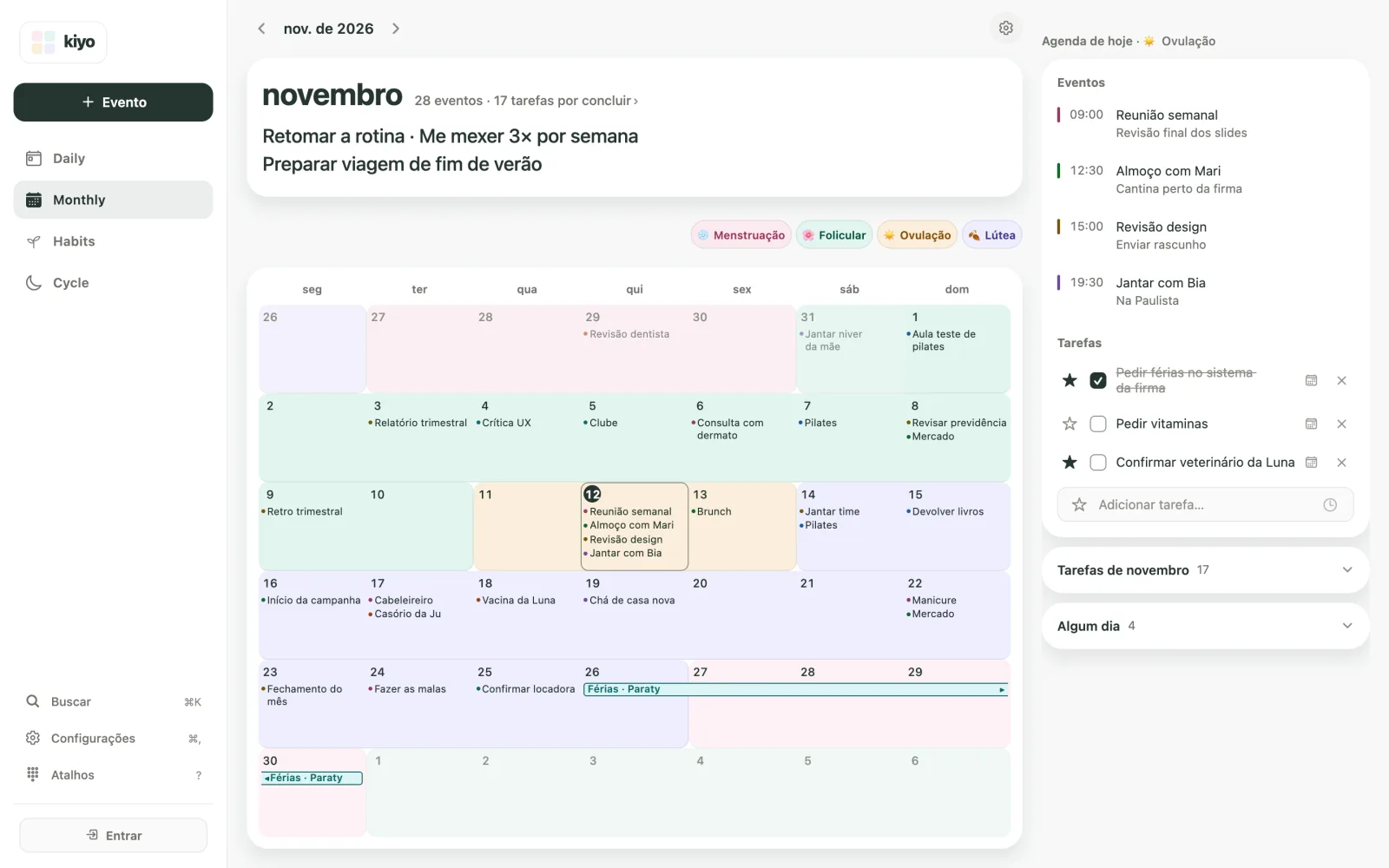
Task: Click the clock icon in add-task field
Action: point(1330,504)
